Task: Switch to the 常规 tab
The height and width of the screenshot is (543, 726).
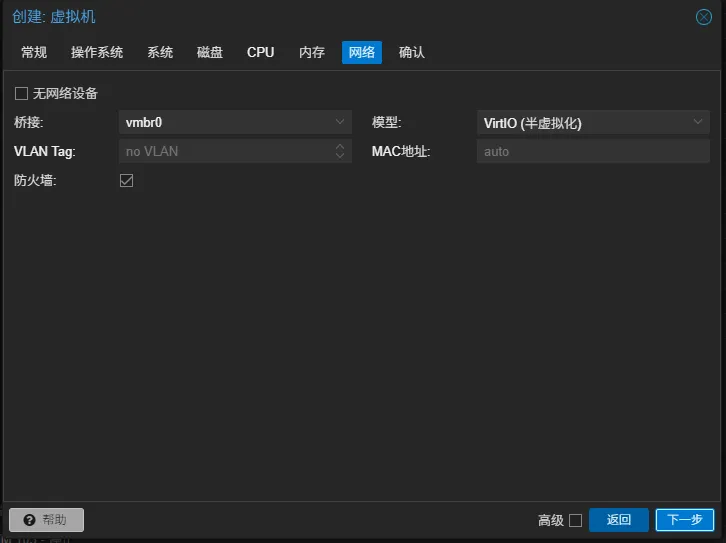Action: tap(34, 52)
